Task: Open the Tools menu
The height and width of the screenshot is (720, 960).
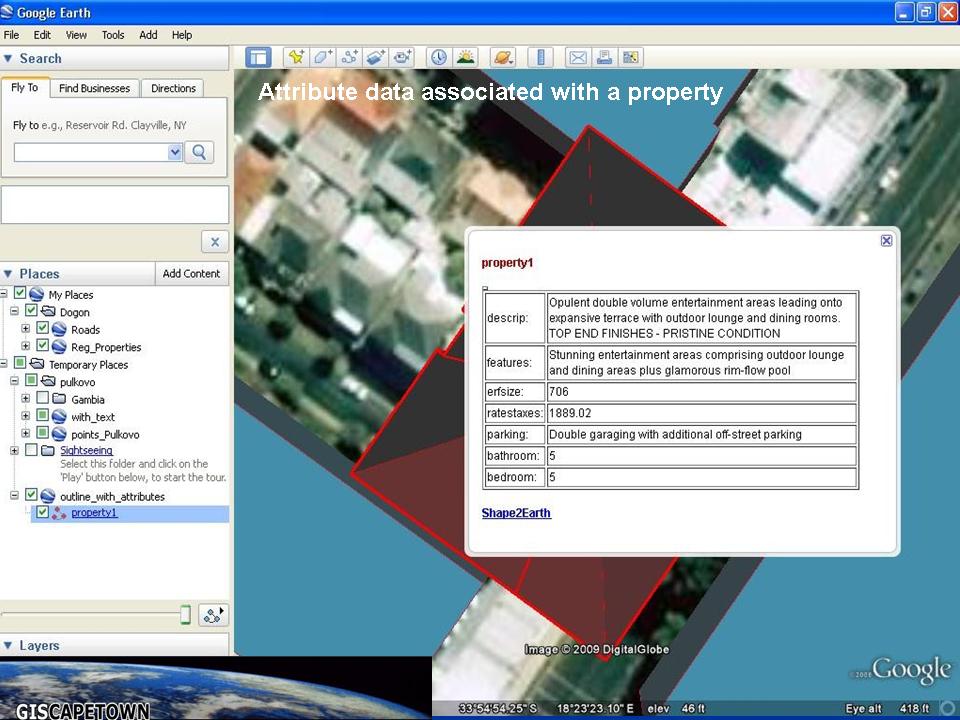Action: [x=113, y=35]
